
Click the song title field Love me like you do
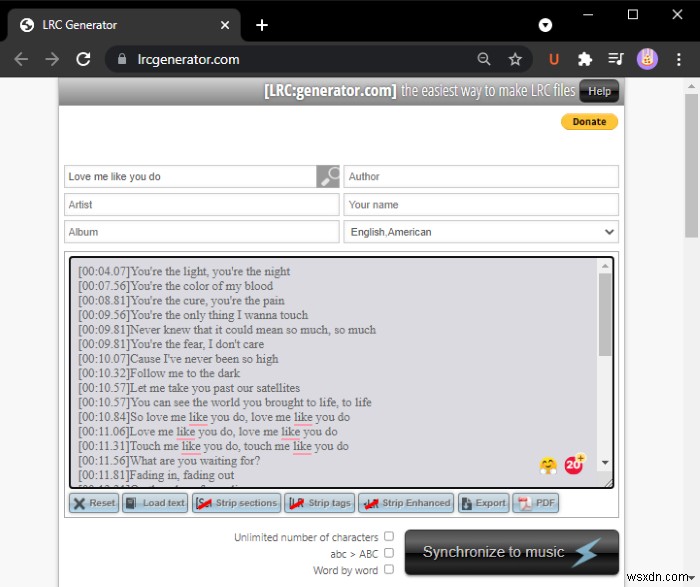[191, 177]
